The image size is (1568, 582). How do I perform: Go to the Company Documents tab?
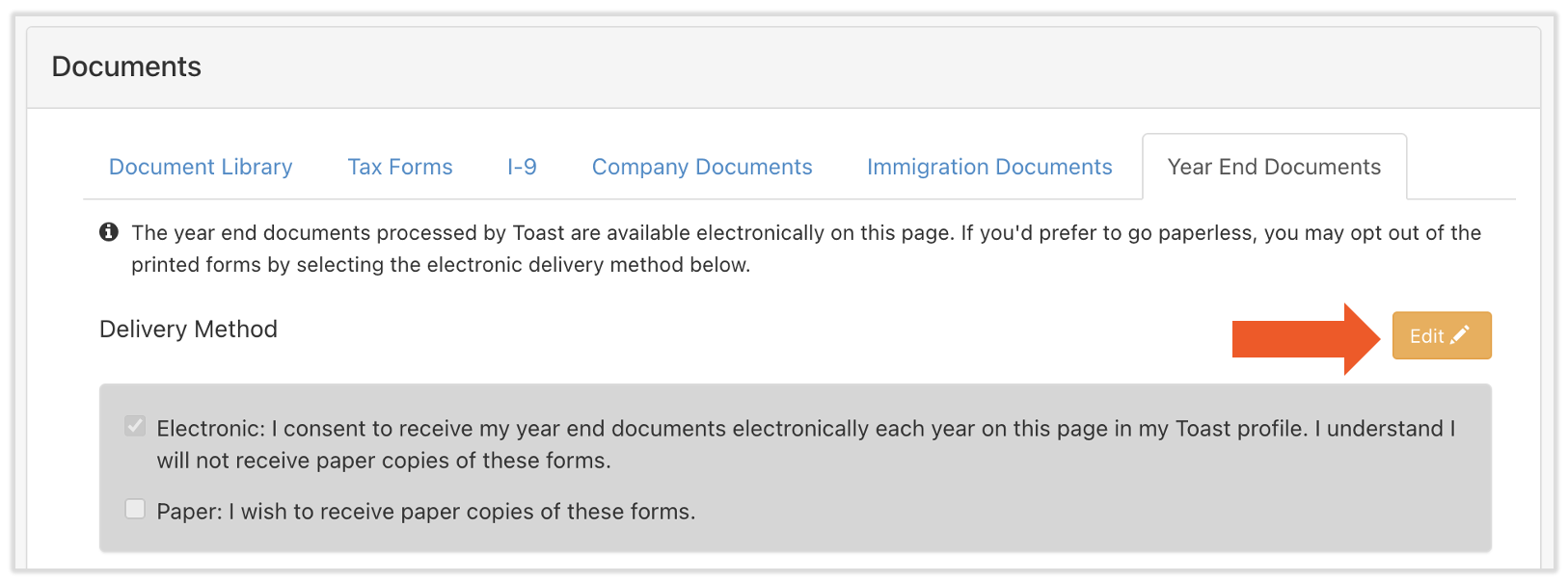pyautogui.click(x=702, y=167)
